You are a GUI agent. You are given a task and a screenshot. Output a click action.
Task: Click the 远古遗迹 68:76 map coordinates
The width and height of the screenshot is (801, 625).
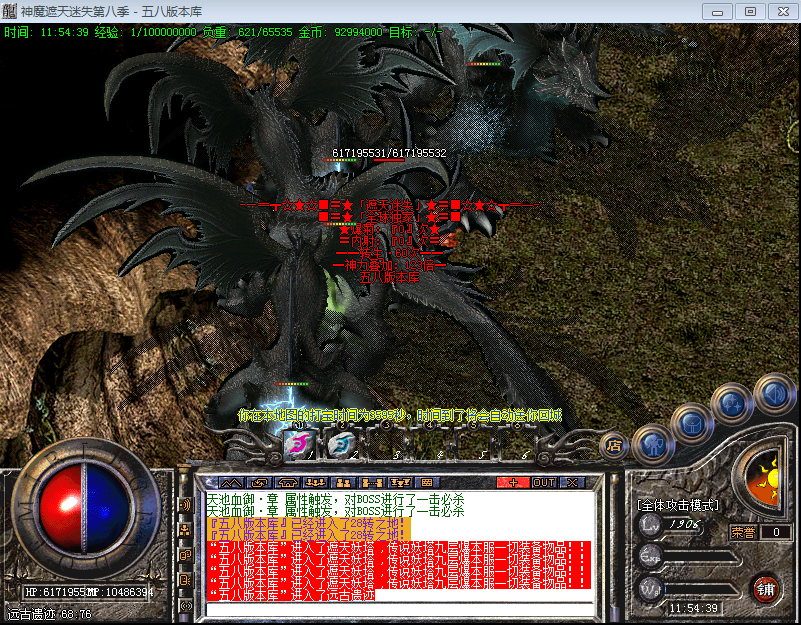click(50, 614)
